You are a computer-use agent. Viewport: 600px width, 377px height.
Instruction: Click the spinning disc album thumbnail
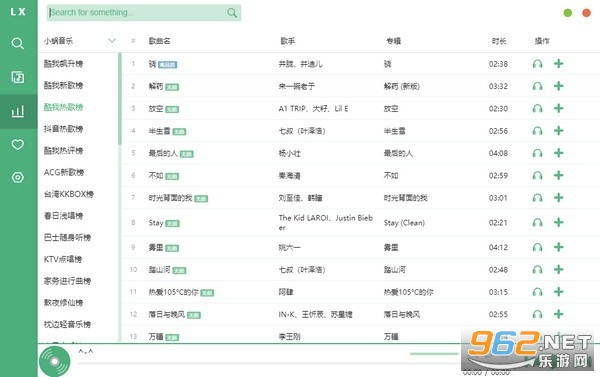(x=55, y=361)
